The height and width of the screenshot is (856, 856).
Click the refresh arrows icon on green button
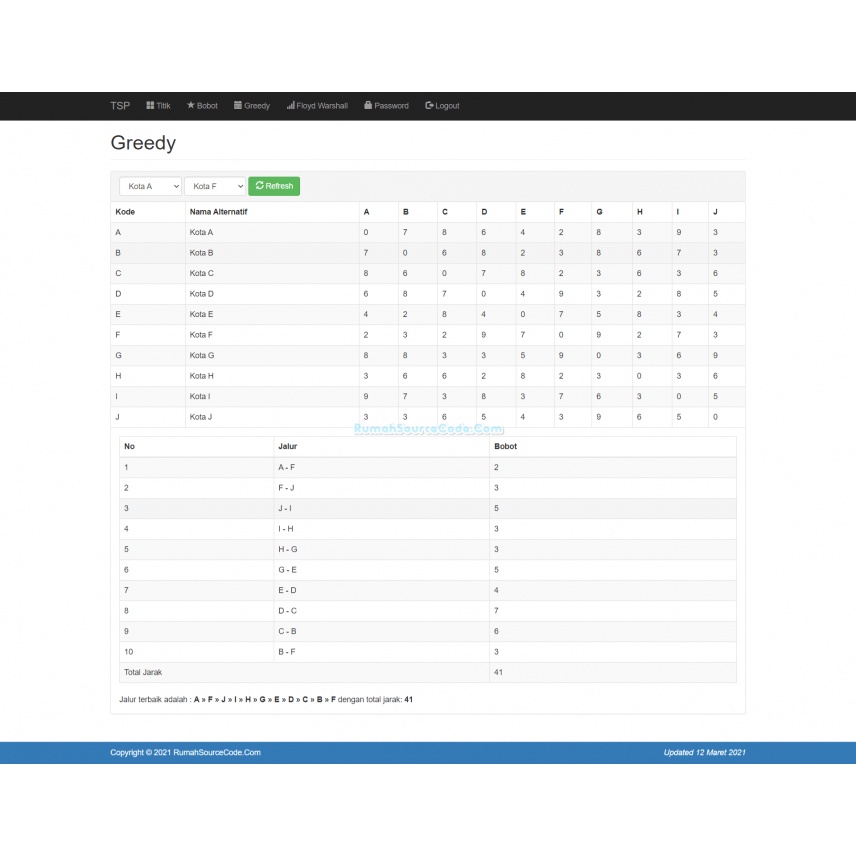click(260, 186)
